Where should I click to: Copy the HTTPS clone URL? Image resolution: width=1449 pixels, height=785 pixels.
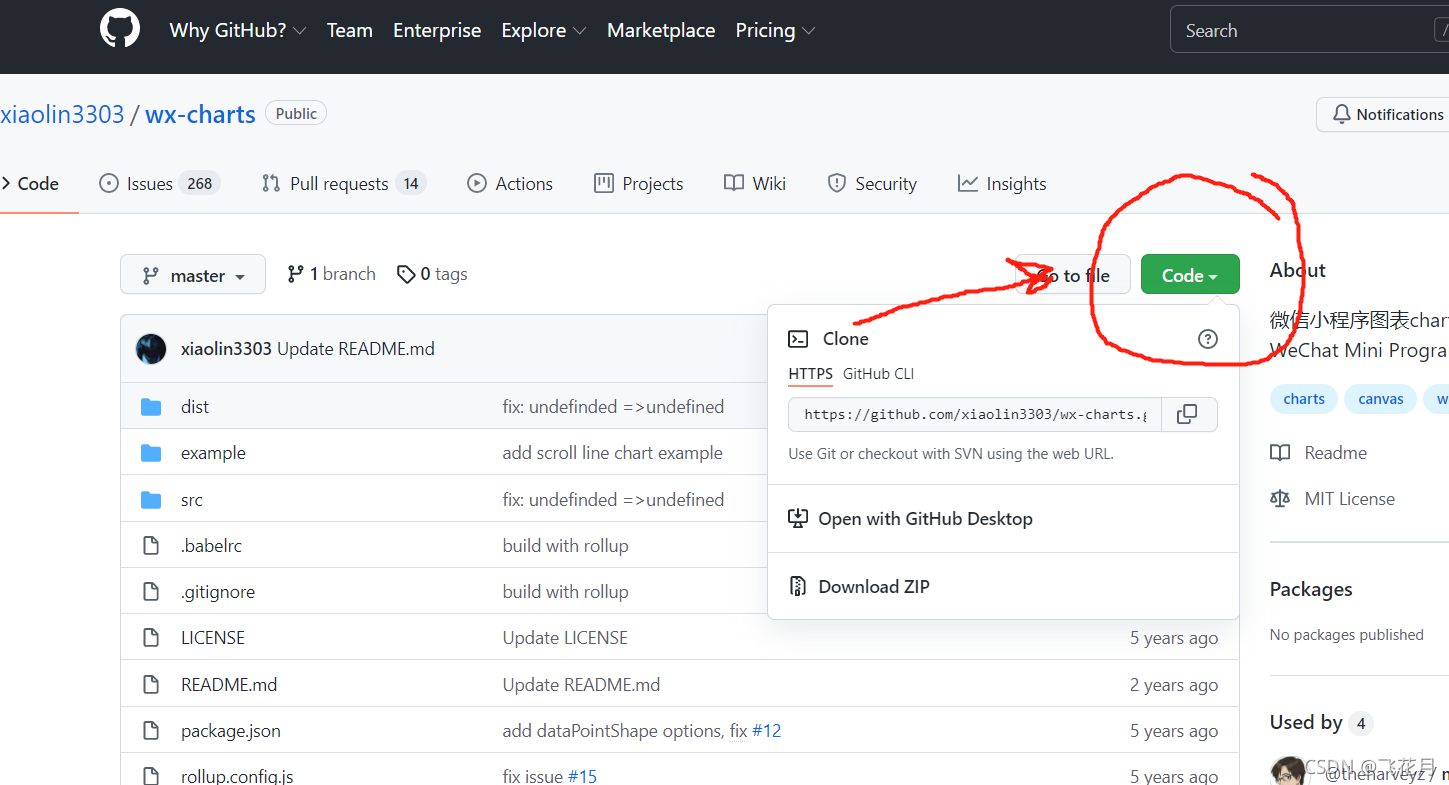[1188, 414]
